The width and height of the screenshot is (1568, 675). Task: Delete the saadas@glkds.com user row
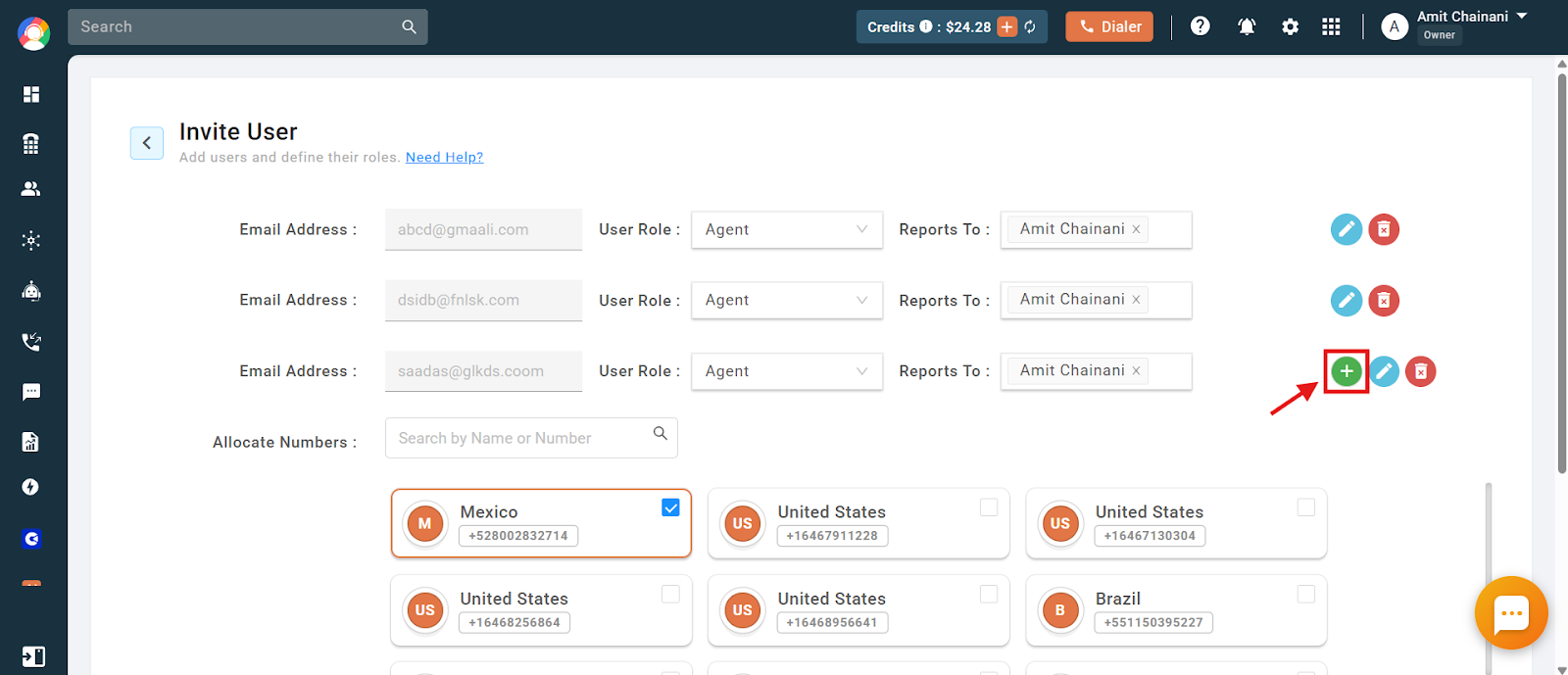pos(1421,371)
